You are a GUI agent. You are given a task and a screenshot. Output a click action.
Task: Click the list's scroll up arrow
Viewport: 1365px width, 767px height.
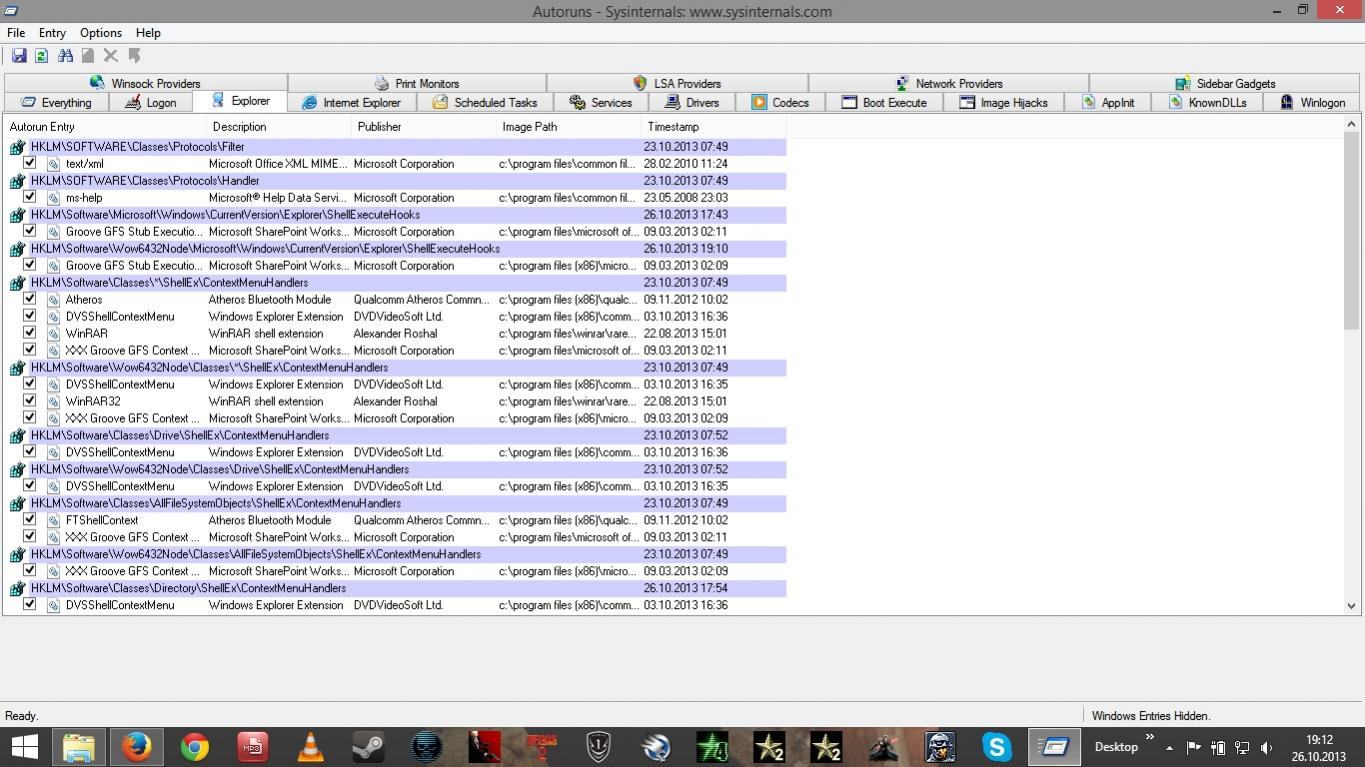point(1351,125)
